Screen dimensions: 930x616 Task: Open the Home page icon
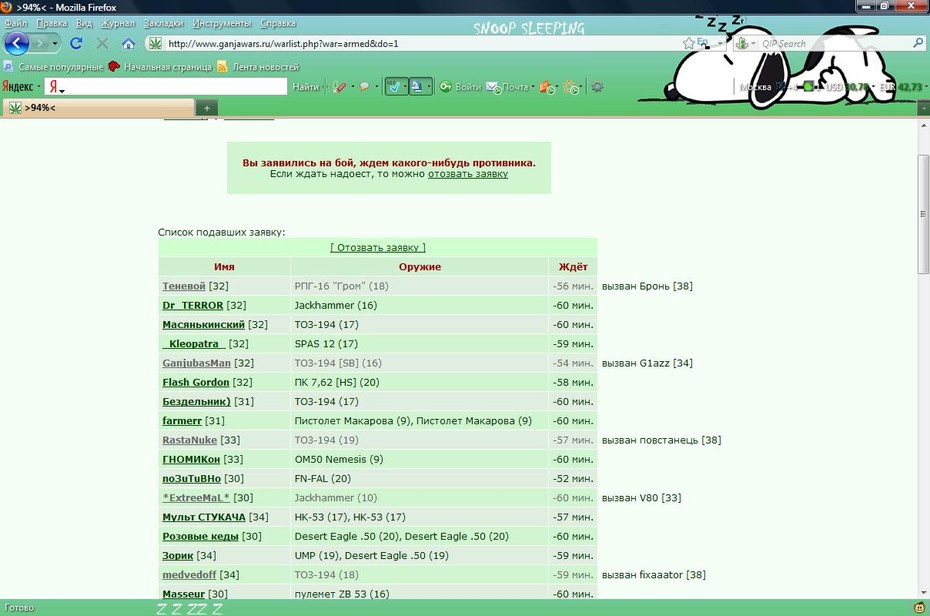pos(128,43)
